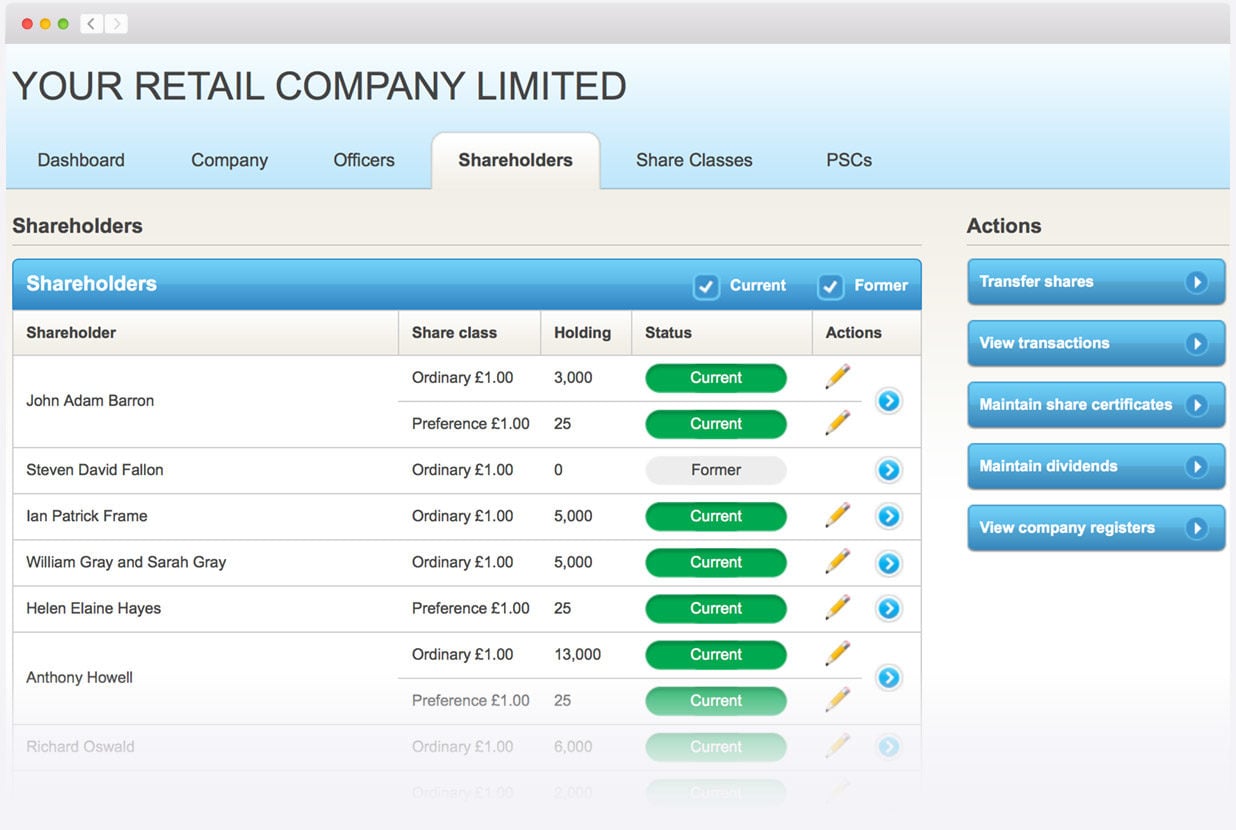Edit Ian Patrick Frame's shareholding
This screenshot has height=830, width=1236.
point(838,516)
